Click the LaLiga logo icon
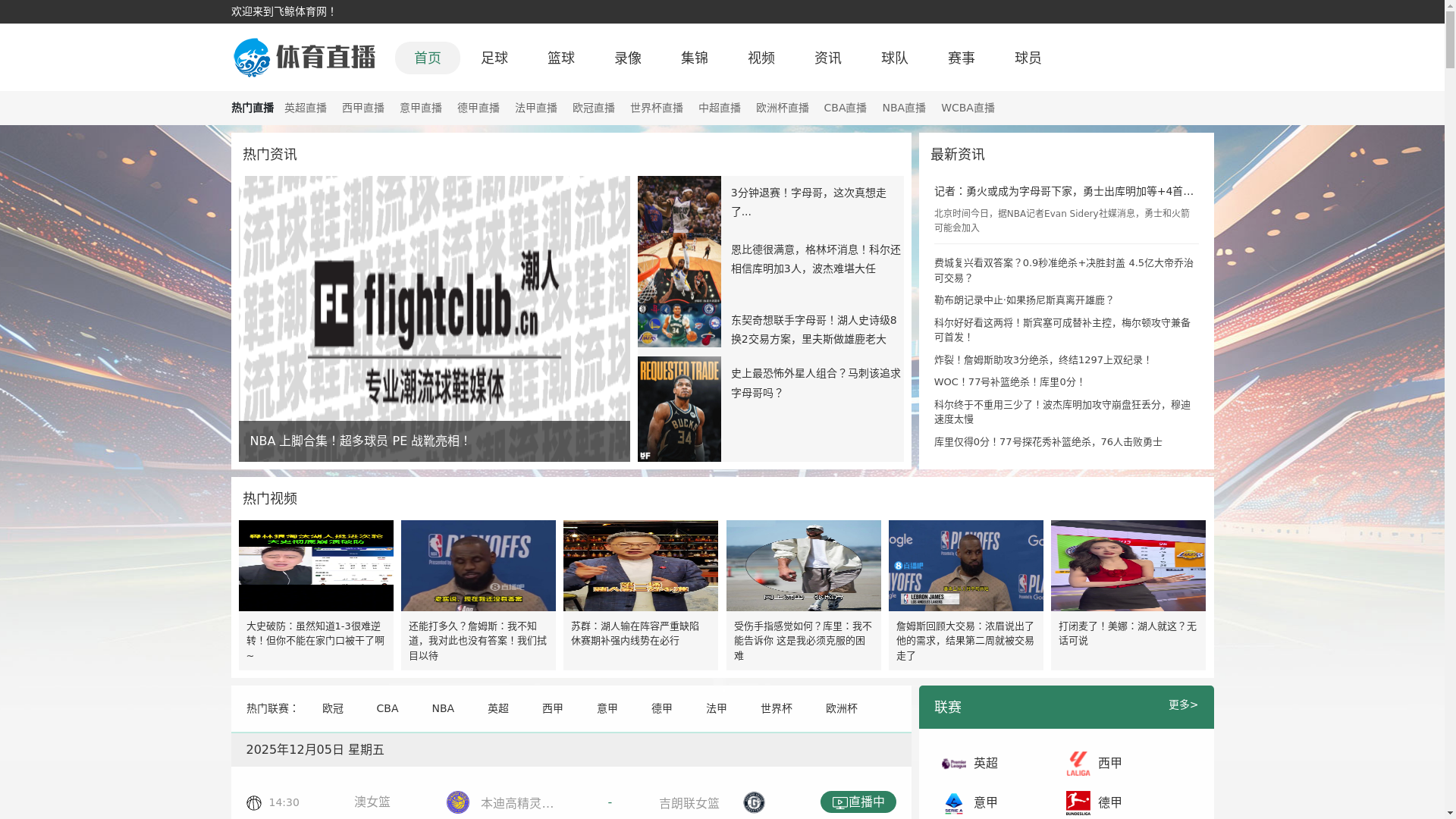This screenshot has width=1456, height=819. [1078, 764]
